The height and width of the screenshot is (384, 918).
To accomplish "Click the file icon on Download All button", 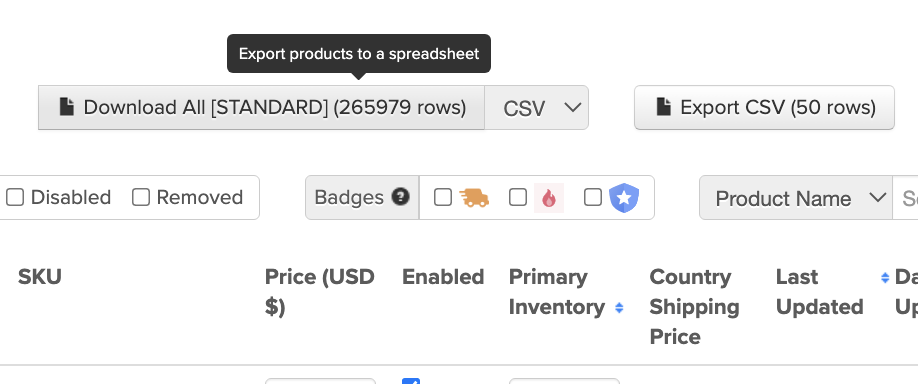I will pos(67,107).
